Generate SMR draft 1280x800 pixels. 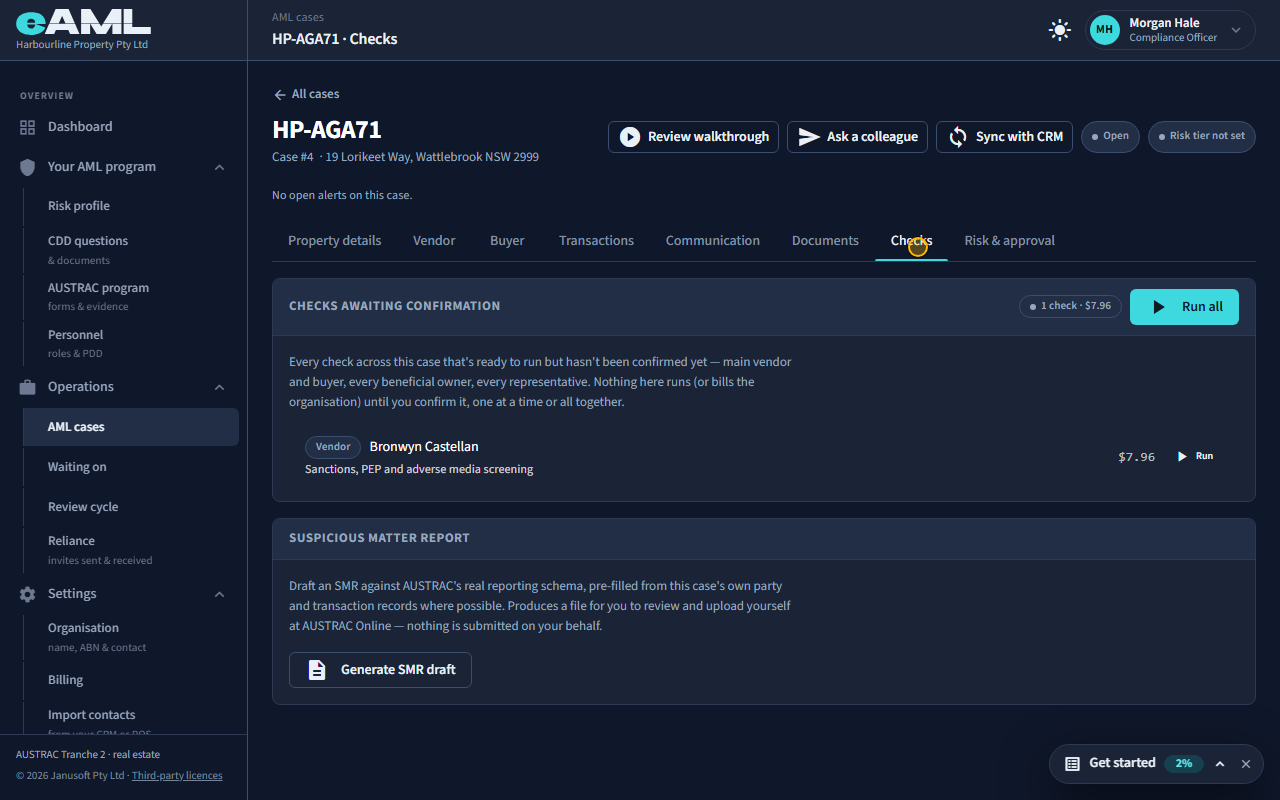(x=380, y=670)
